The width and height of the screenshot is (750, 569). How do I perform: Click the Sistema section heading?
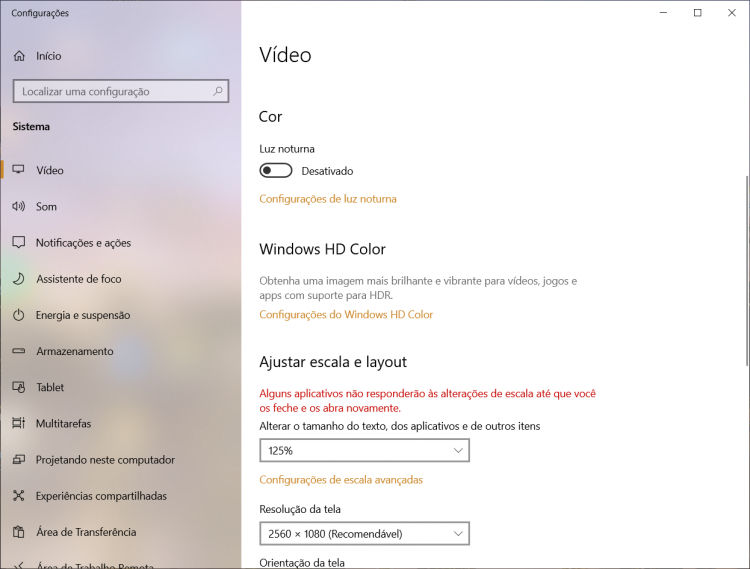click(31, 127)
